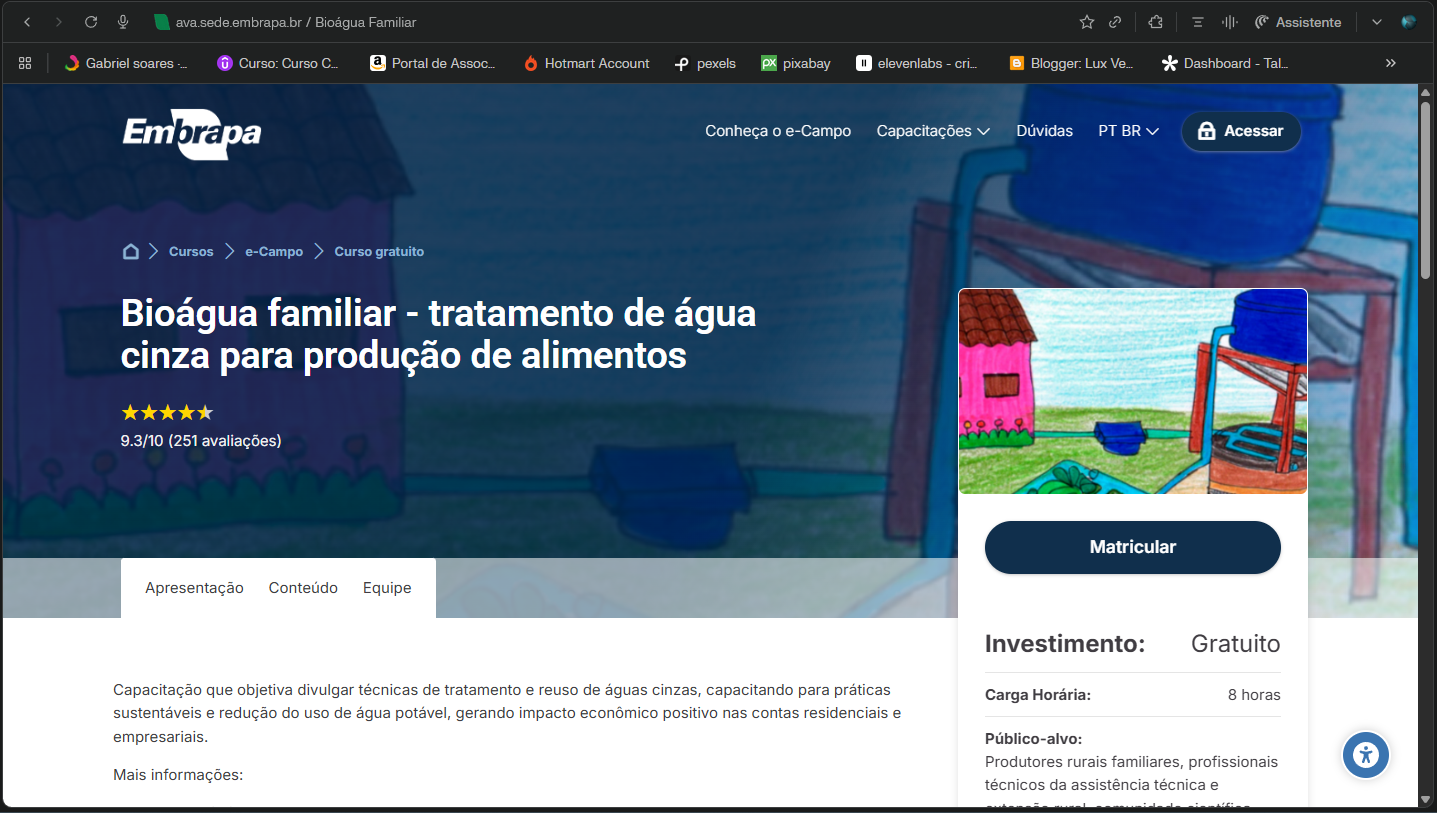
Task: Navigate back with the browser arrow
Action: coord(26,21)
